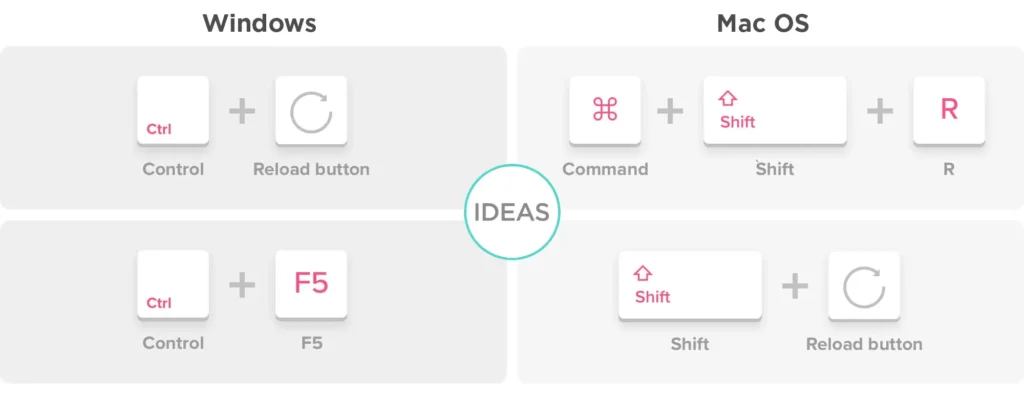Screen dimensions: 1024x399
Task: Click the plus sign between Ctrl and F5
Action: [x=242, y=285]
